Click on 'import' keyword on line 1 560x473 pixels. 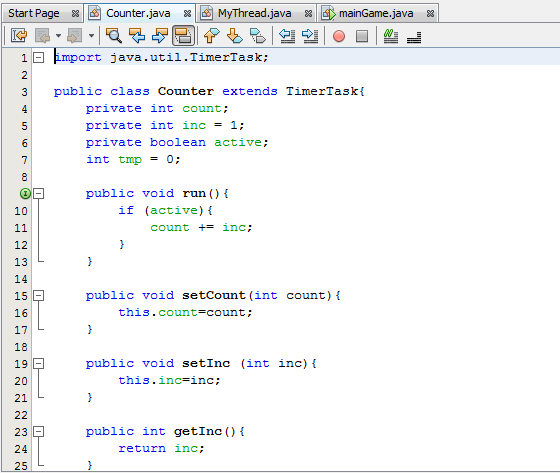78,57
